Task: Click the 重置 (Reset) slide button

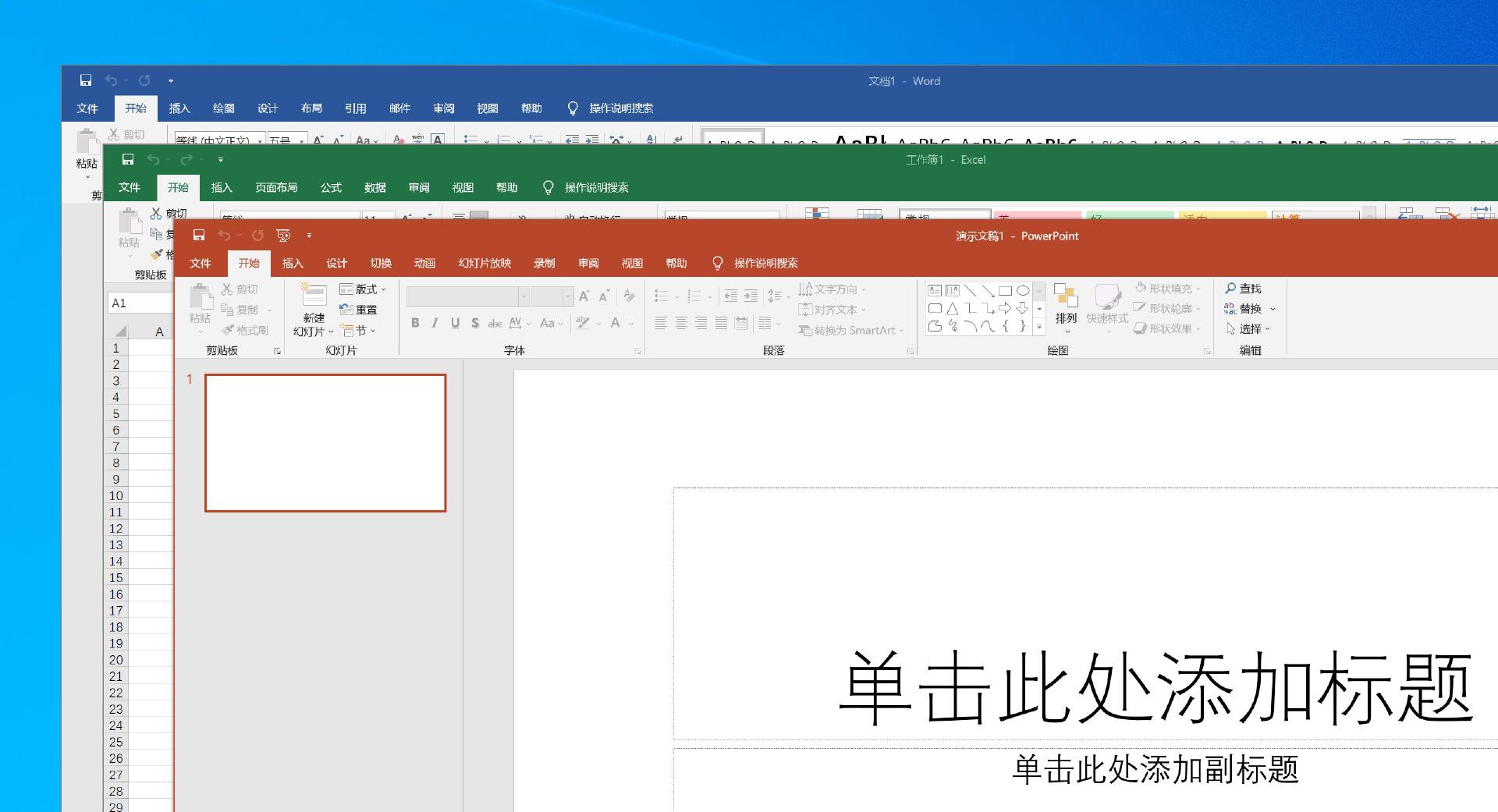Action: tap(361, 309)
